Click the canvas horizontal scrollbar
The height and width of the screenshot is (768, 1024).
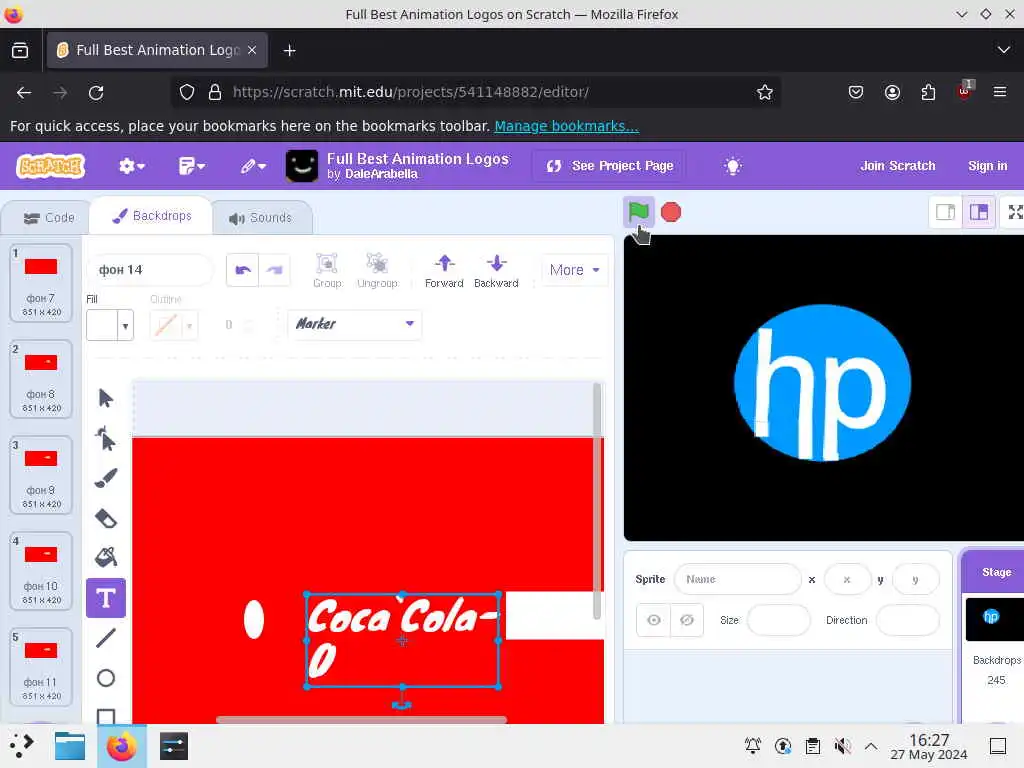(361, 720)
